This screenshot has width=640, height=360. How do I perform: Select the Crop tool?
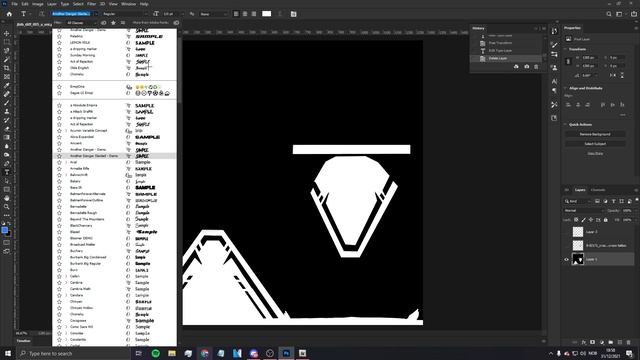click(x=7, y=68)
